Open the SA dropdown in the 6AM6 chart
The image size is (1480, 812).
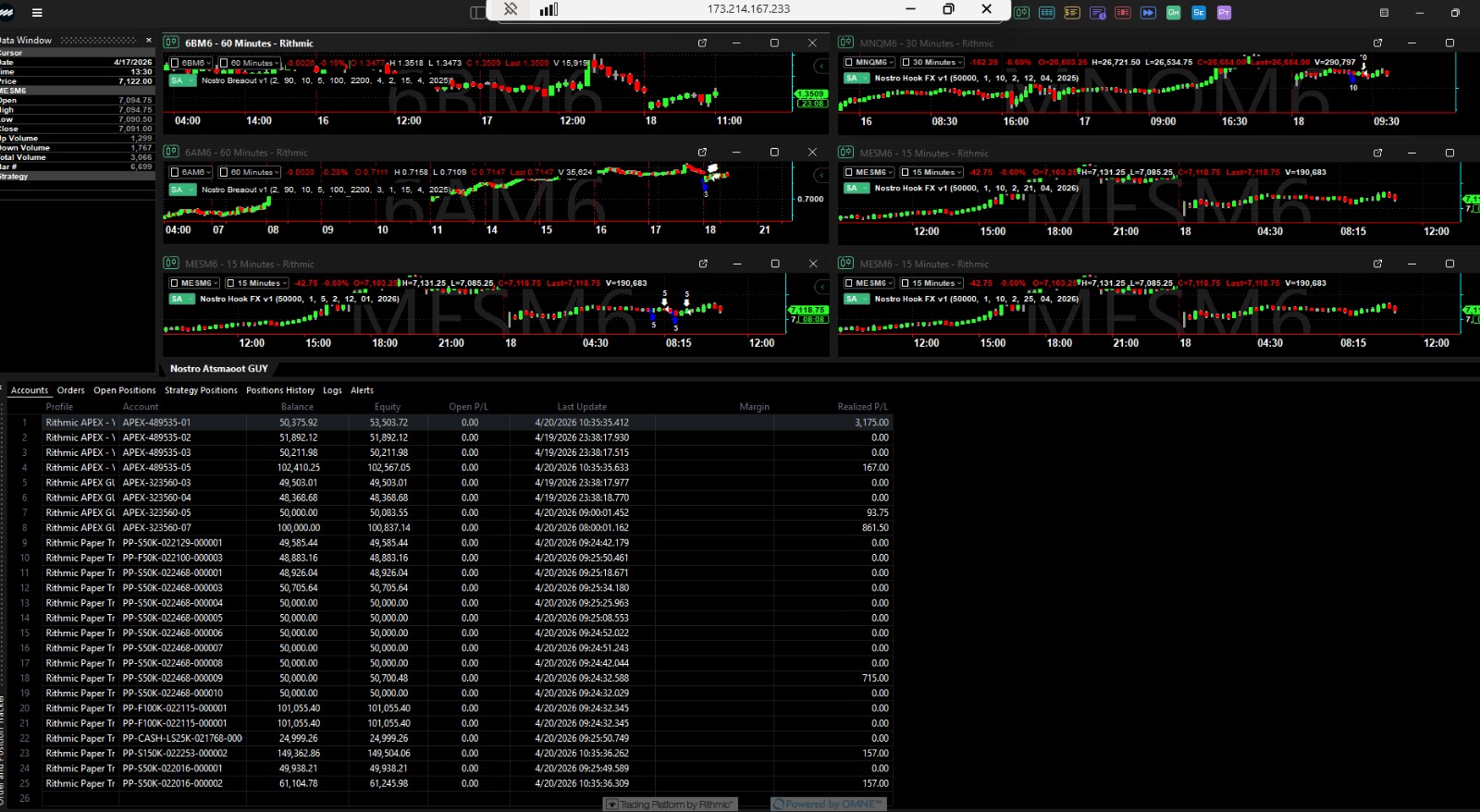(x=182, y=190)
